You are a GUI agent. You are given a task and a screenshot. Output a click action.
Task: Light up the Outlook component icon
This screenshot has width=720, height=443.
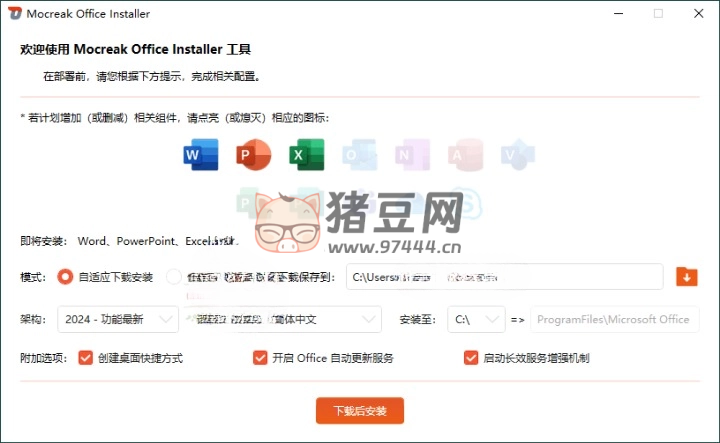(360, 155)
